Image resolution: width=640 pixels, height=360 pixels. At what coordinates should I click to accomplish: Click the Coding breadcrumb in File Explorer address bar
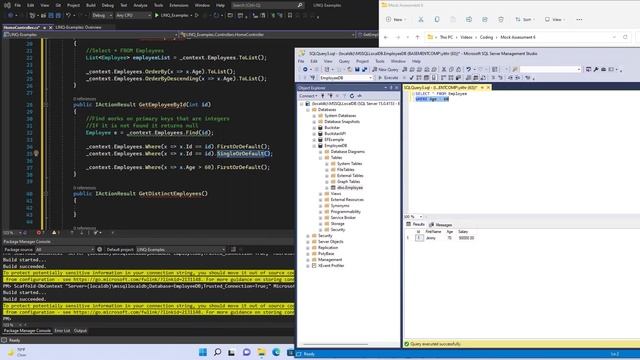(x=486, y=37)
